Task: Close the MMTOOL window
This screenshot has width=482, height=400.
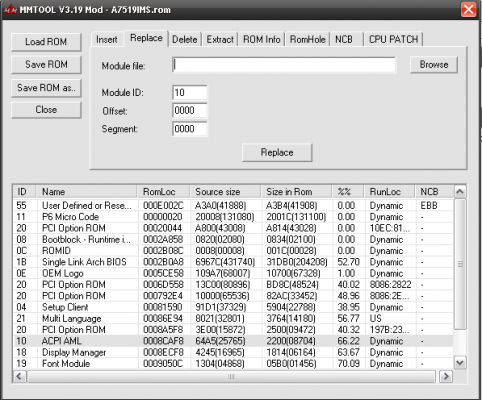Action: [469, 9]
